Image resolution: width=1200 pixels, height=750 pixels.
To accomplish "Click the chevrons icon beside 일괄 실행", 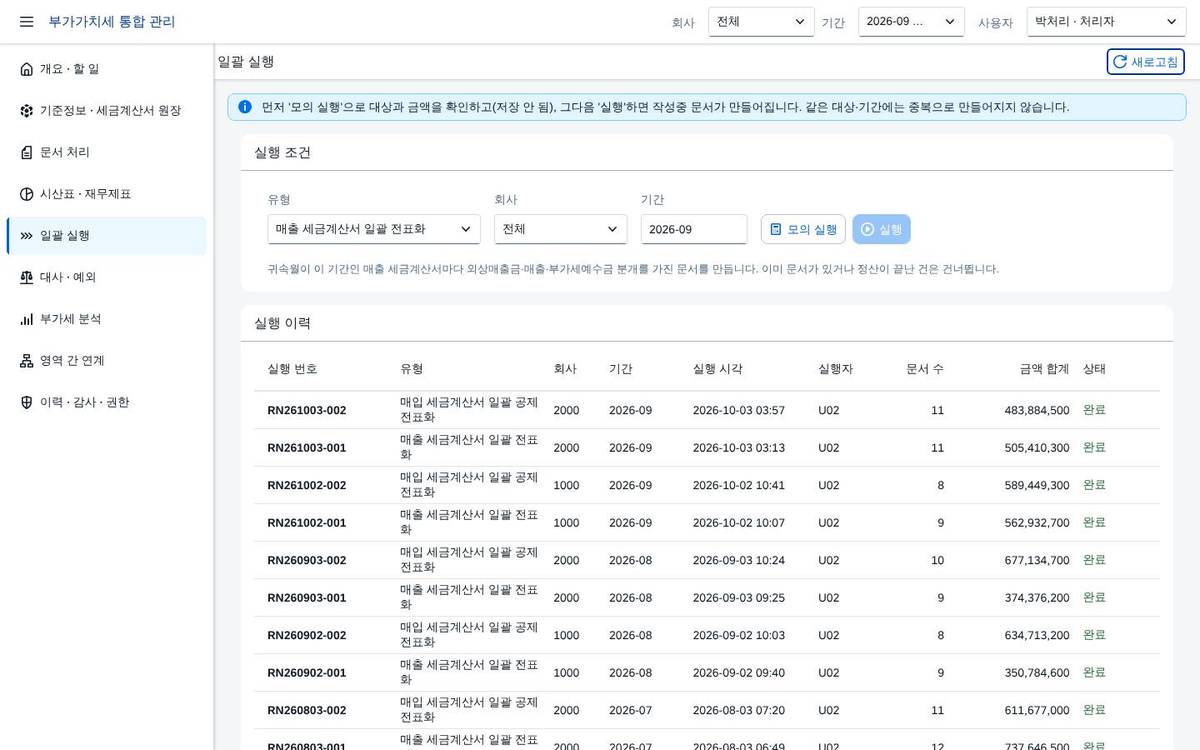I will [x=26, y=236].
